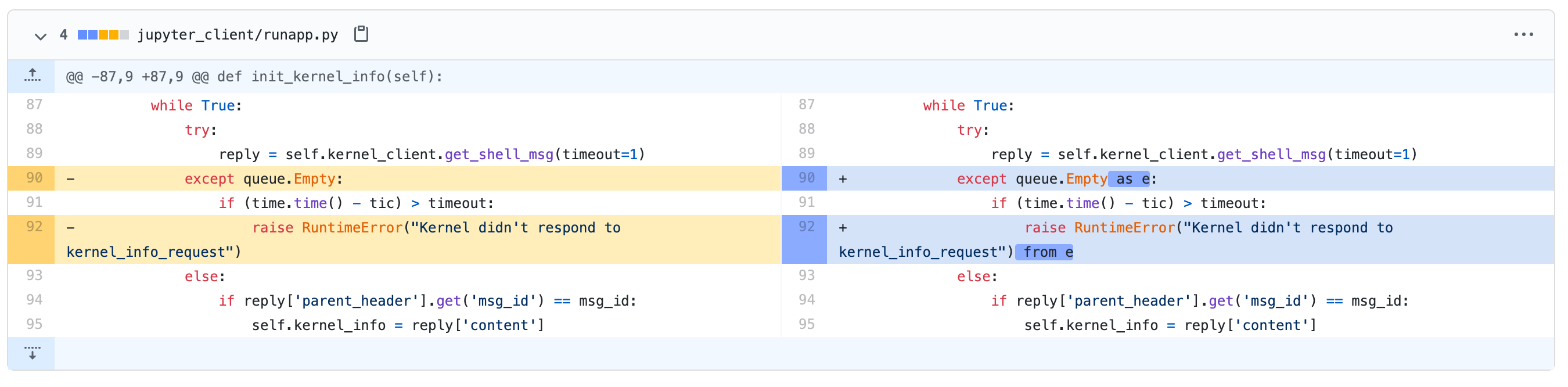The height and width of the screenshot is (387, 1568).
Task: Click 'while True:' on left line 87
Action: point(197,106)
